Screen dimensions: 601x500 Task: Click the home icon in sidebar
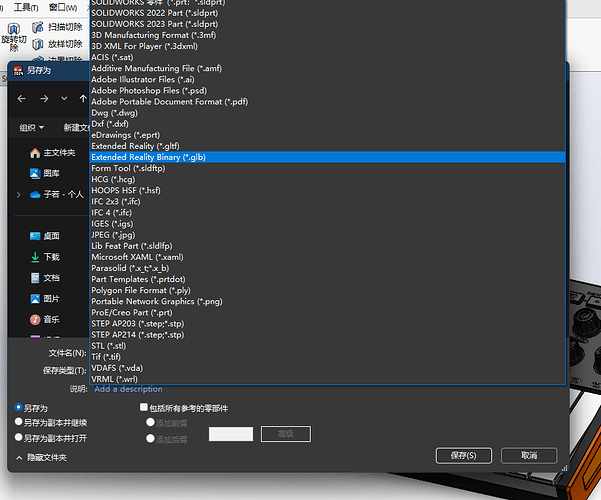tap(35, 153)
